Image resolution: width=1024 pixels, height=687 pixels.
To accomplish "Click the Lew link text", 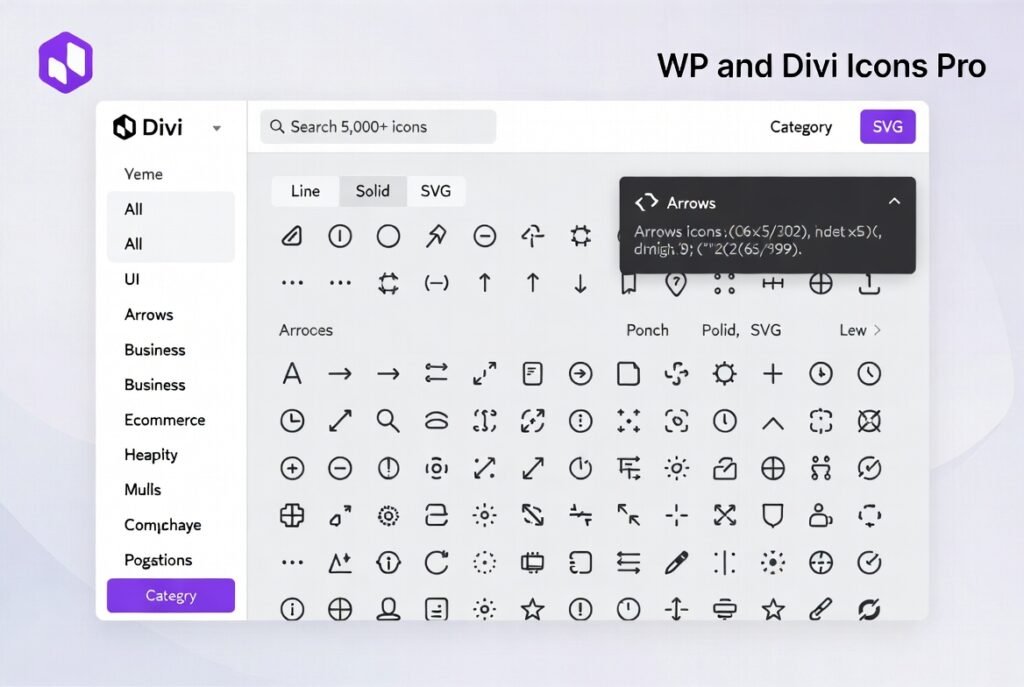I will (x=853, y=330).
